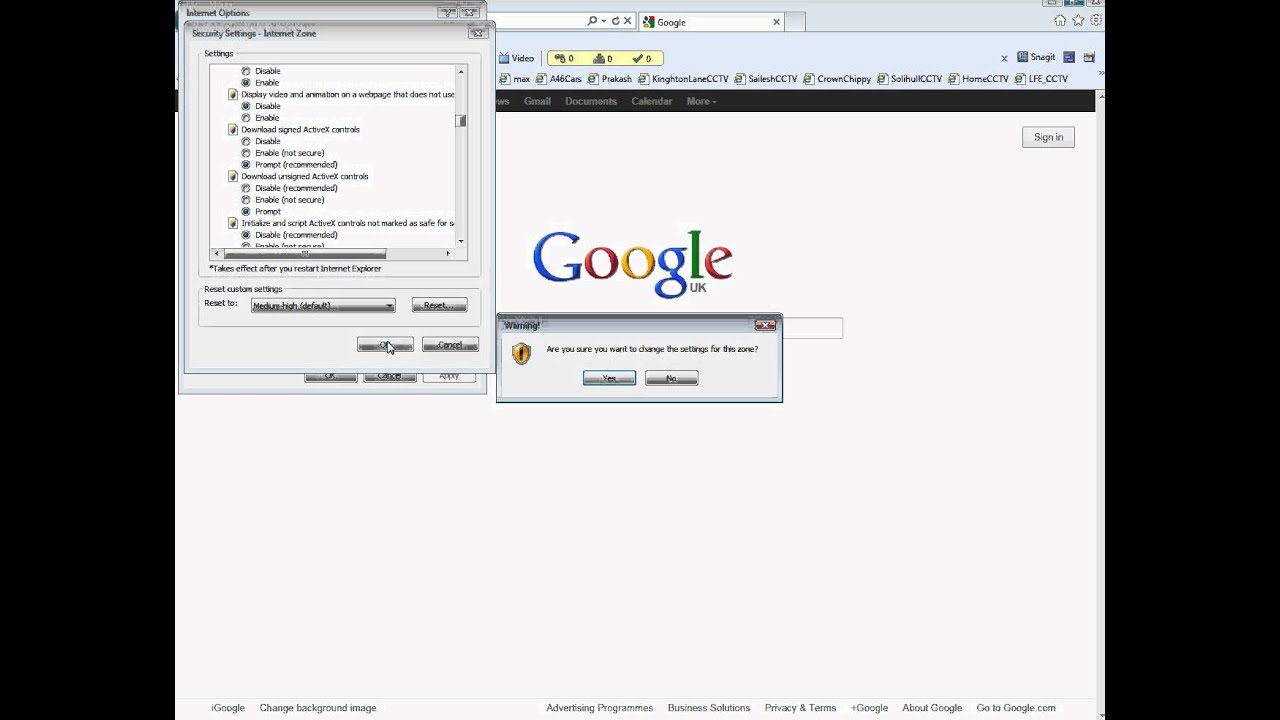Click the Reset... button in Security Settings
This screenshot has width=1280, height=720.
(439, 305)
